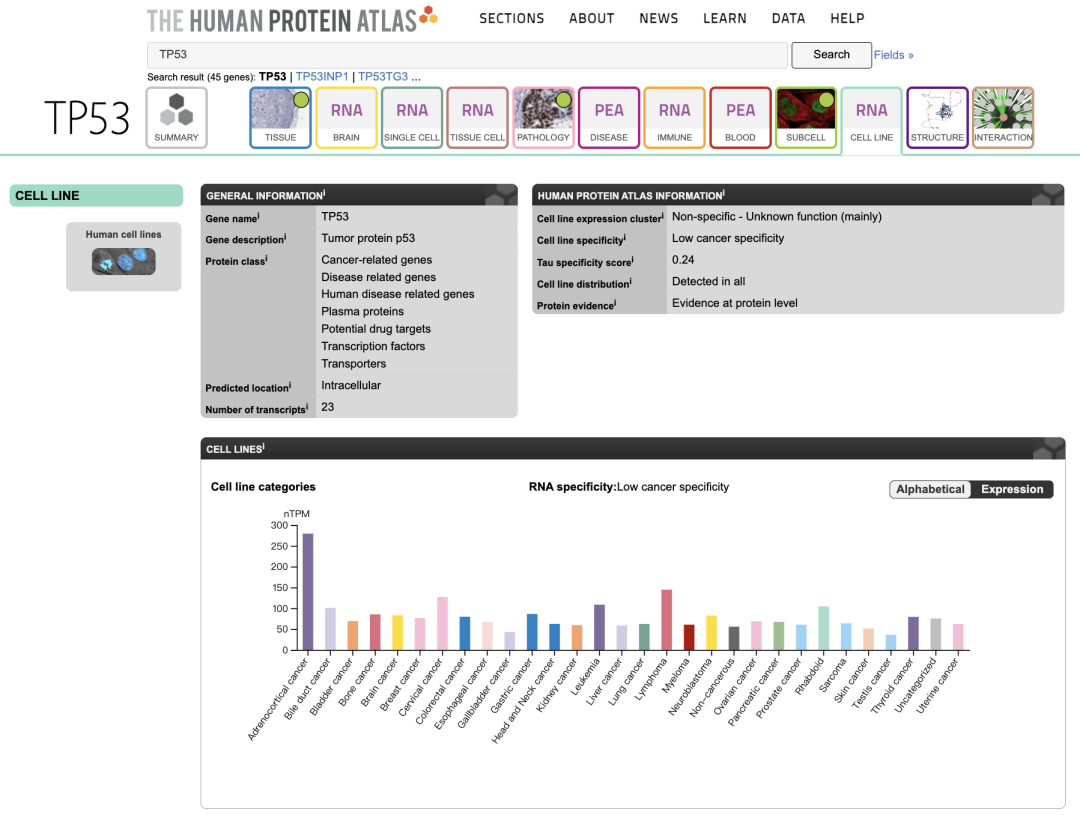1080x818 pixels.
Task: Click 'Human disease related genes' class
Action: click(x=397, y=294)
